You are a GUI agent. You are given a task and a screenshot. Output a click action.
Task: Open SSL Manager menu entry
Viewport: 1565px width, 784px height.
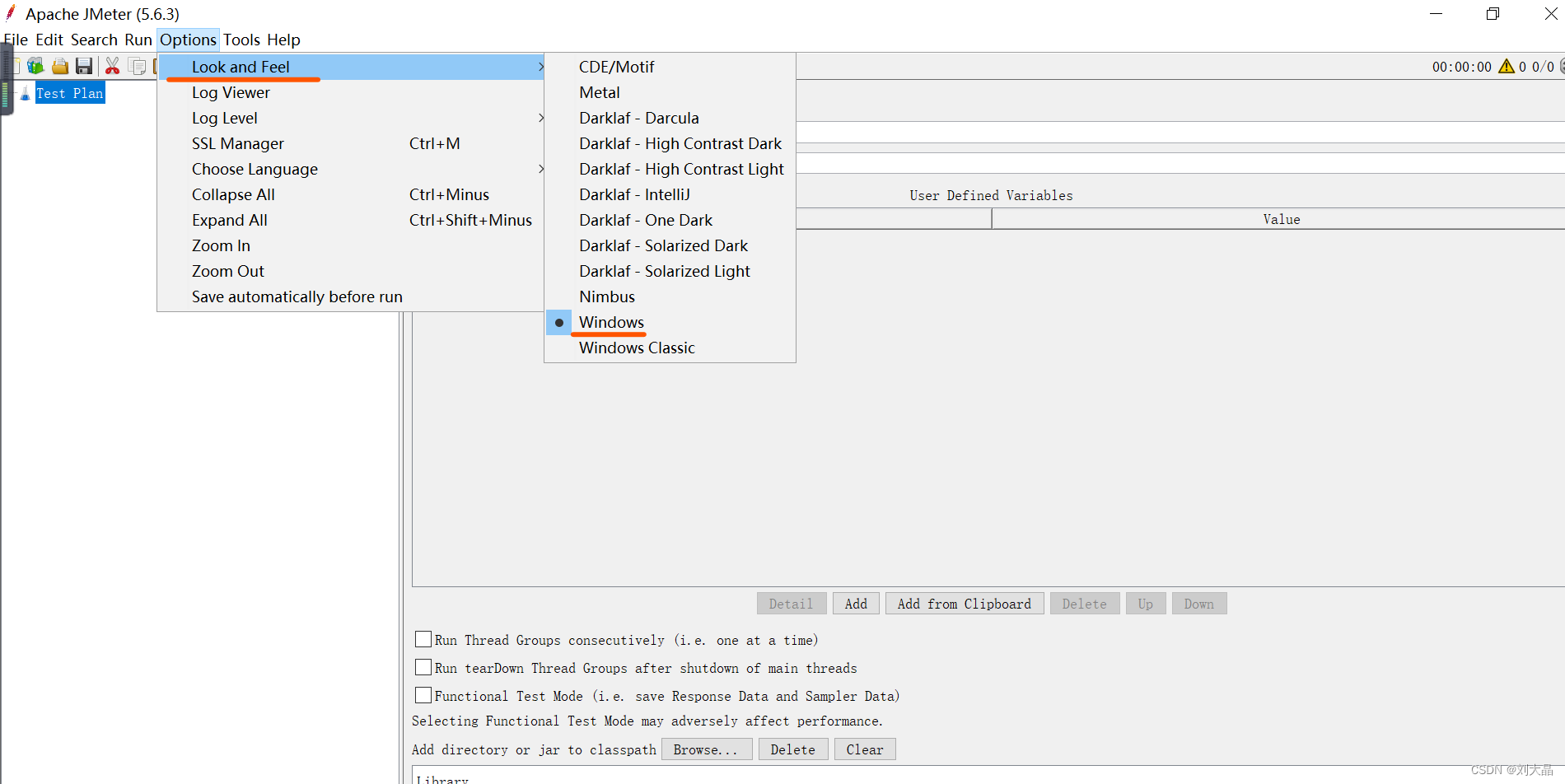[351, 143]
